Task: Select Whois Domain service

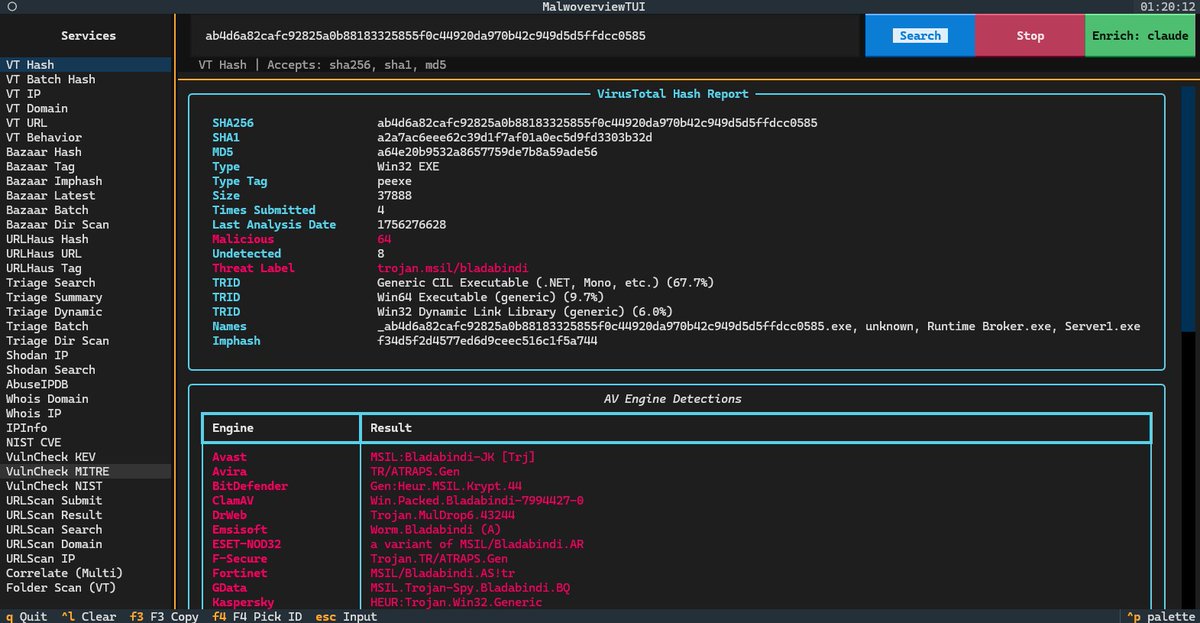Action: pos(87,398)
